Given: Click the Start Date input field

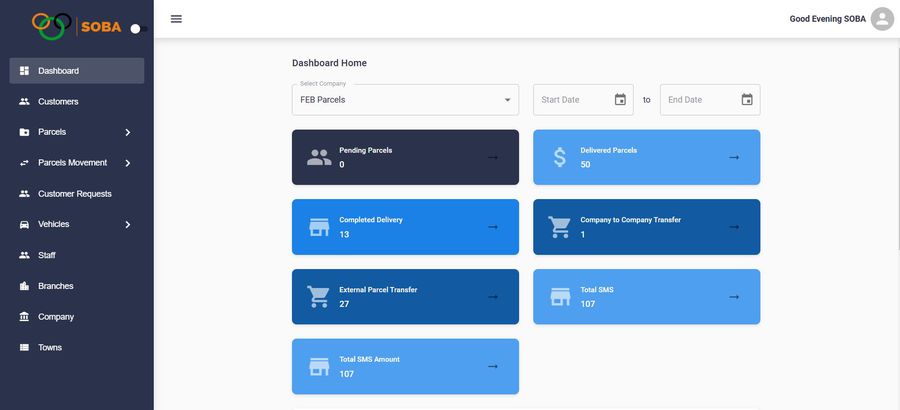Looking at the screenshot, I should pos(583,100).
